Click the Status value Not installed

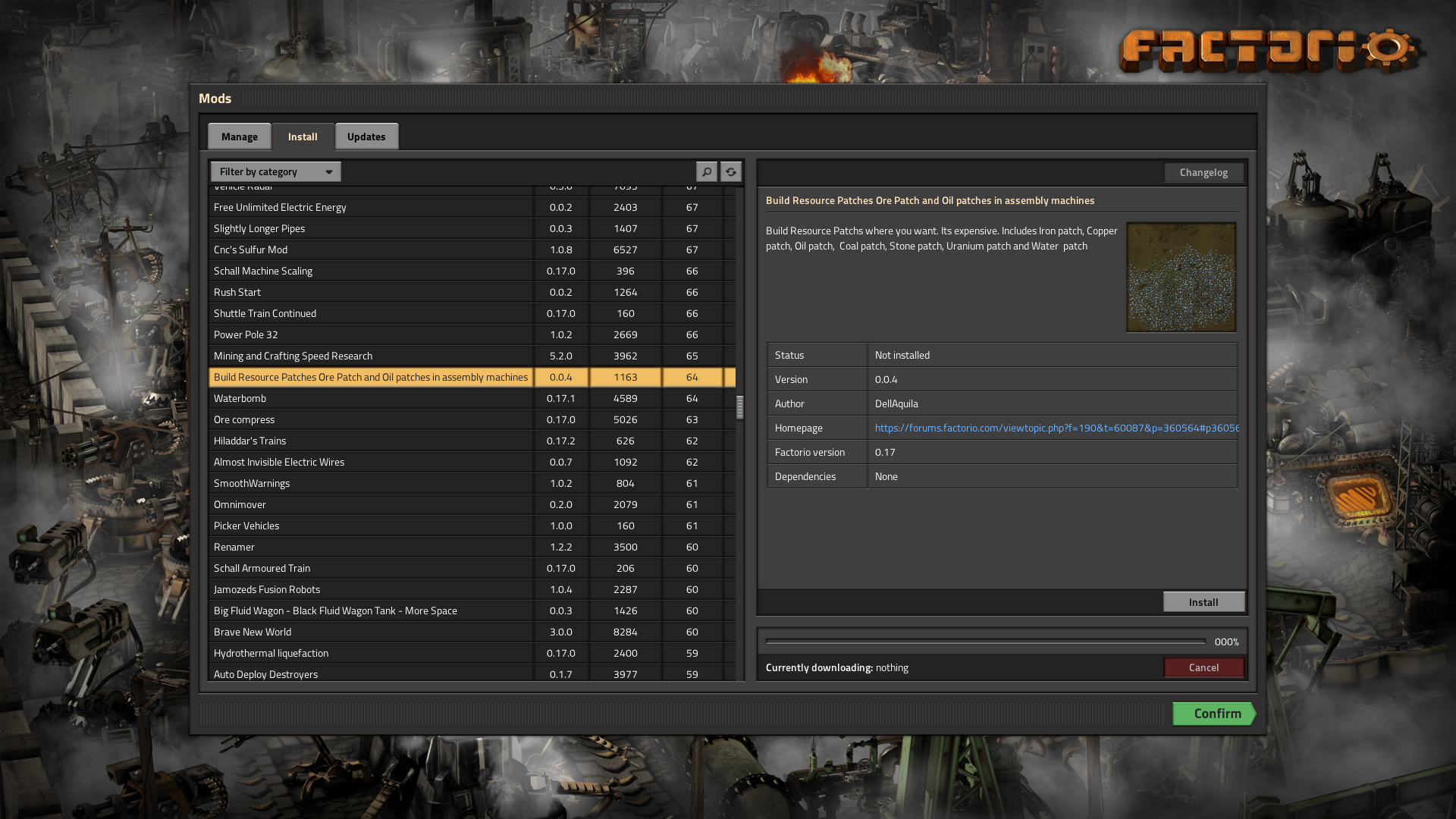coord(902,355)
